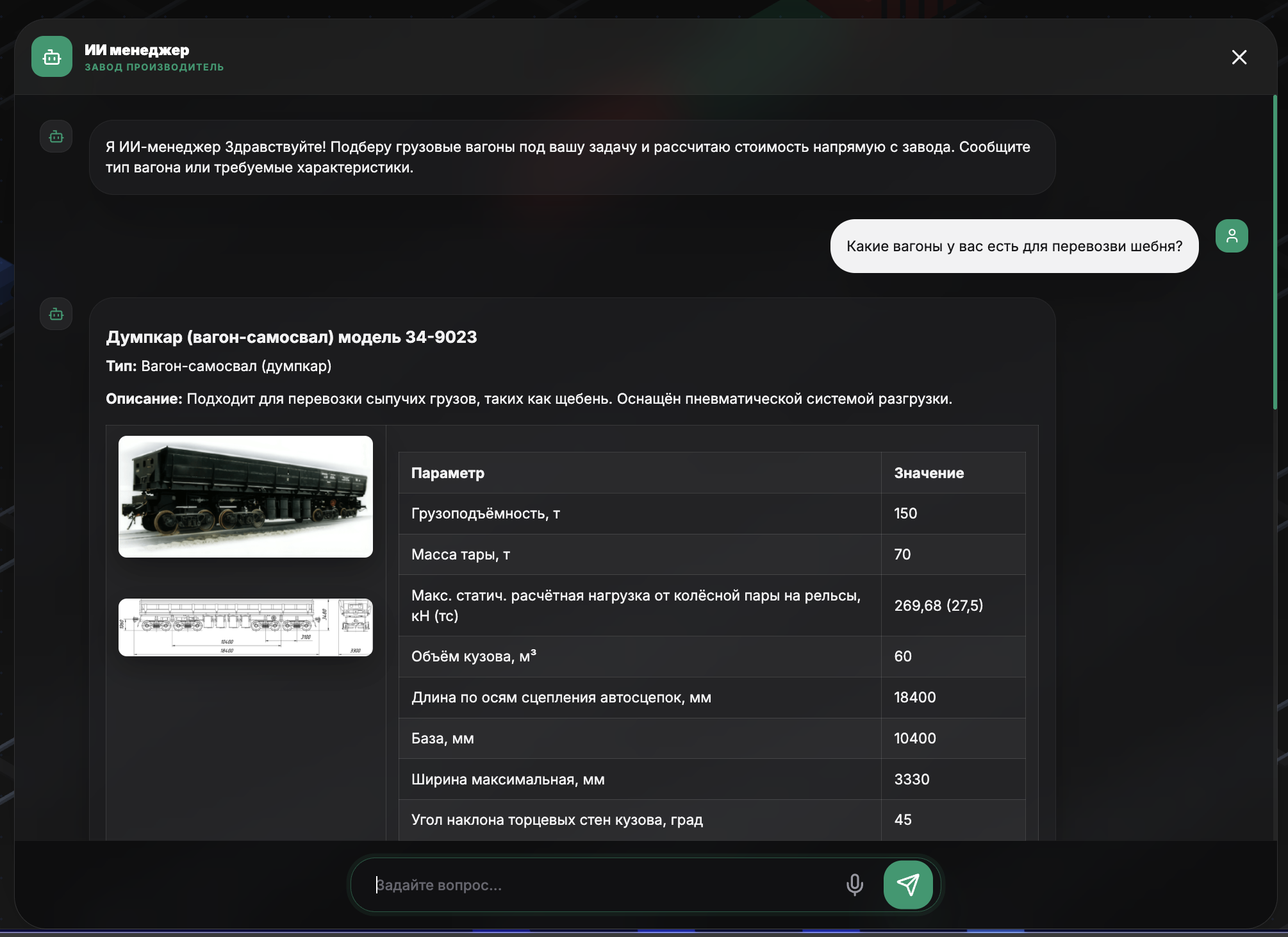Image resolution: width=1288 pixels, height=937 pixels.
Task: Click bot avatar next to greeting message
Action: pos(56,137)
